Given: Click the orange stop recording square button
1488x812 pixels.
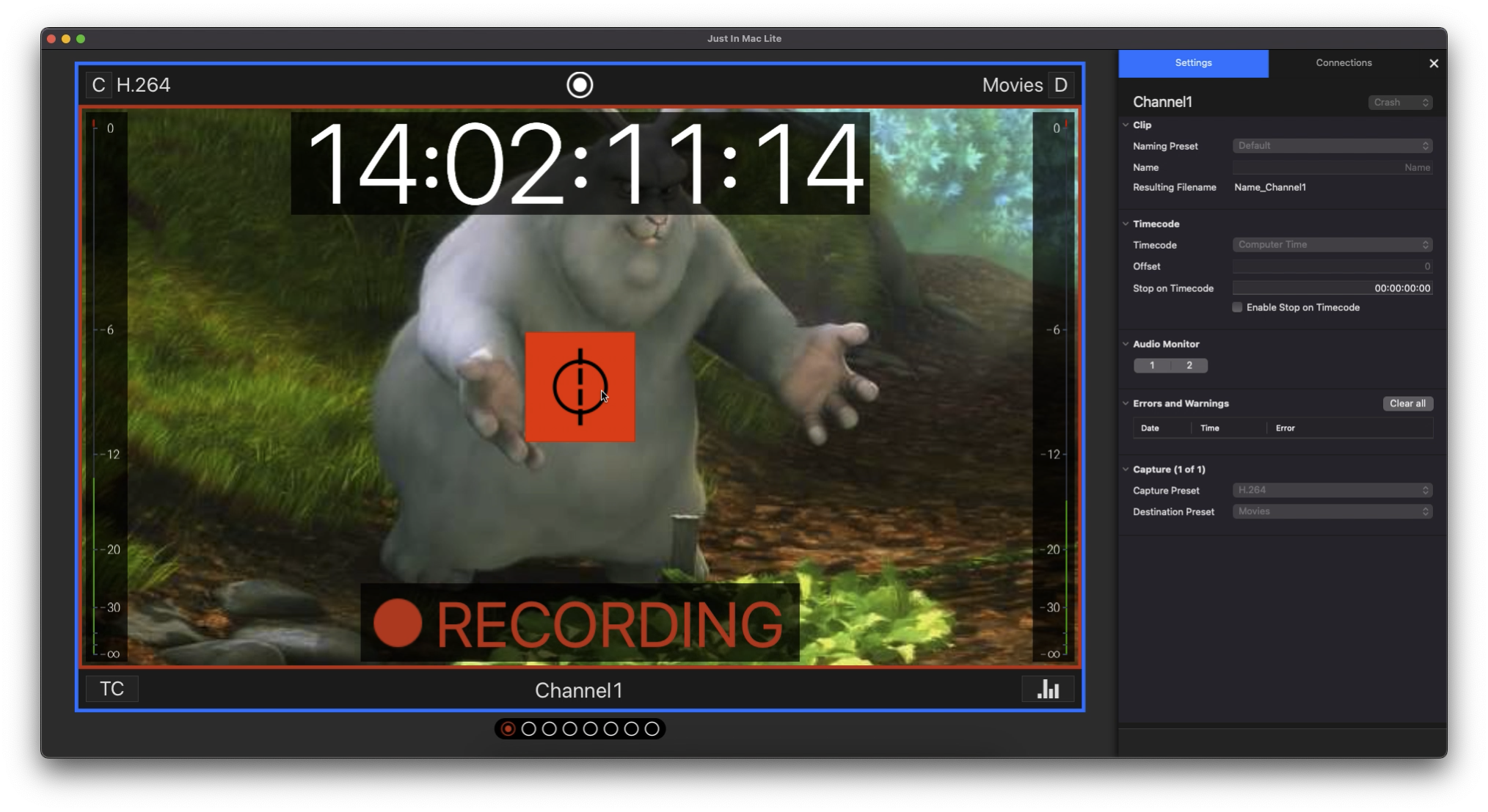Looking at the screenshot, I should [x=580, y=387].
